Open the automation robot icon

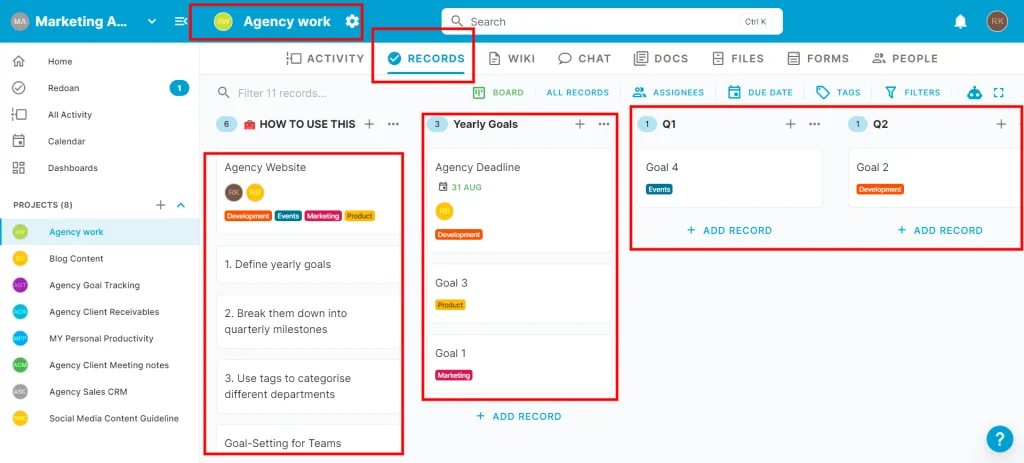tap(975, 93)
